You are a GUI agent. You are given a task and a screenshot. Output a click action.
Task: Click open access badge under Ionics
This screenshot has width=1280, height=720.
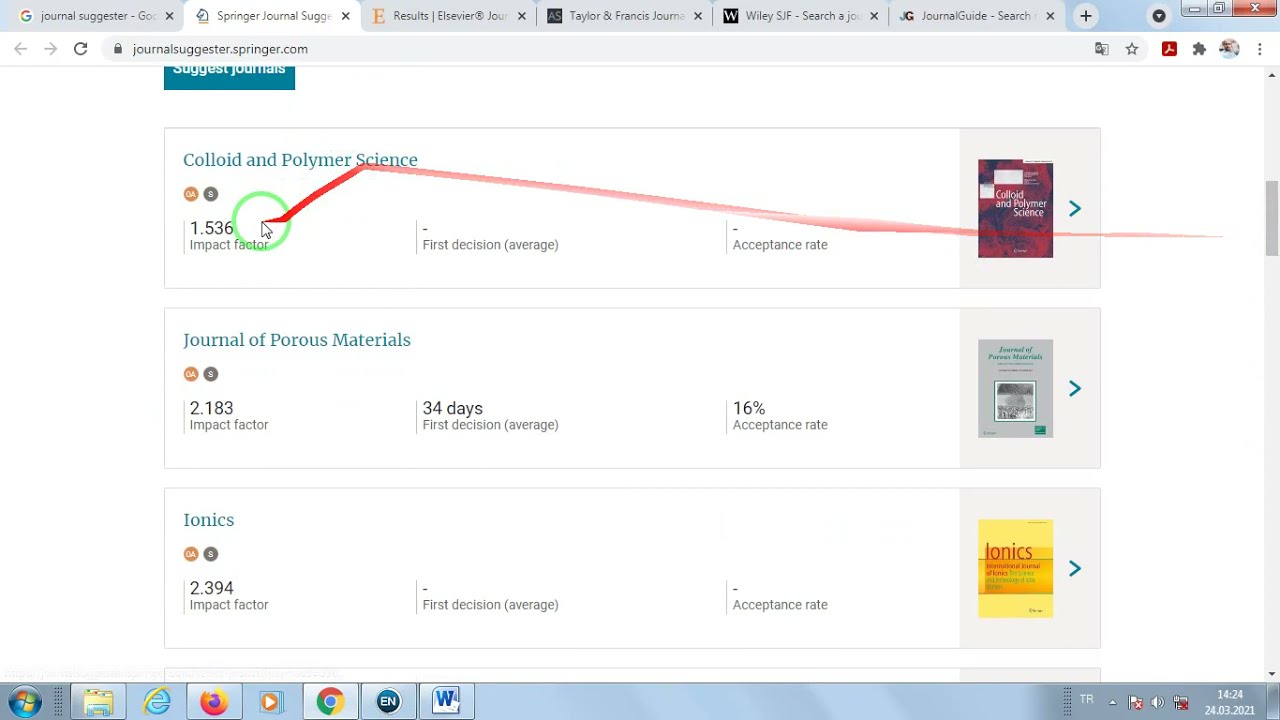[x=191, y=554]
